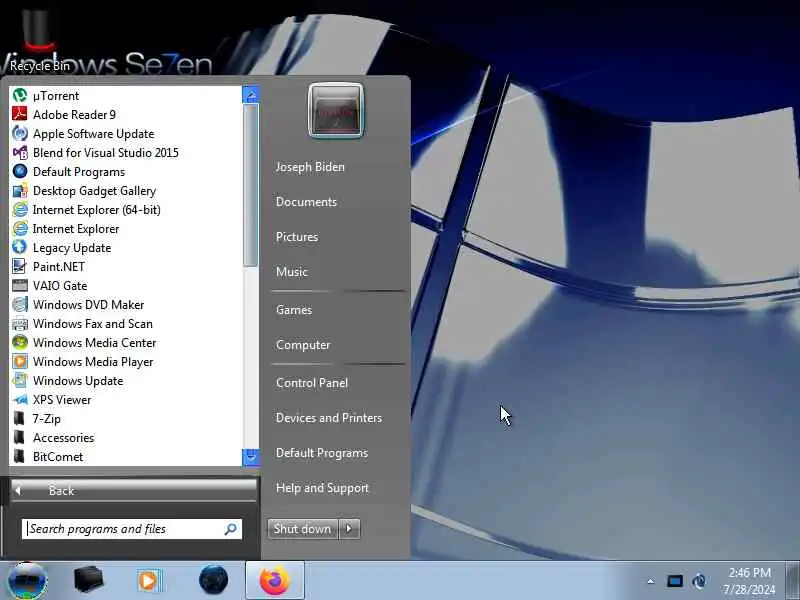Open the monitor icon in system tray
Screen dimensions: 800x600
click(x=674, y=581)
